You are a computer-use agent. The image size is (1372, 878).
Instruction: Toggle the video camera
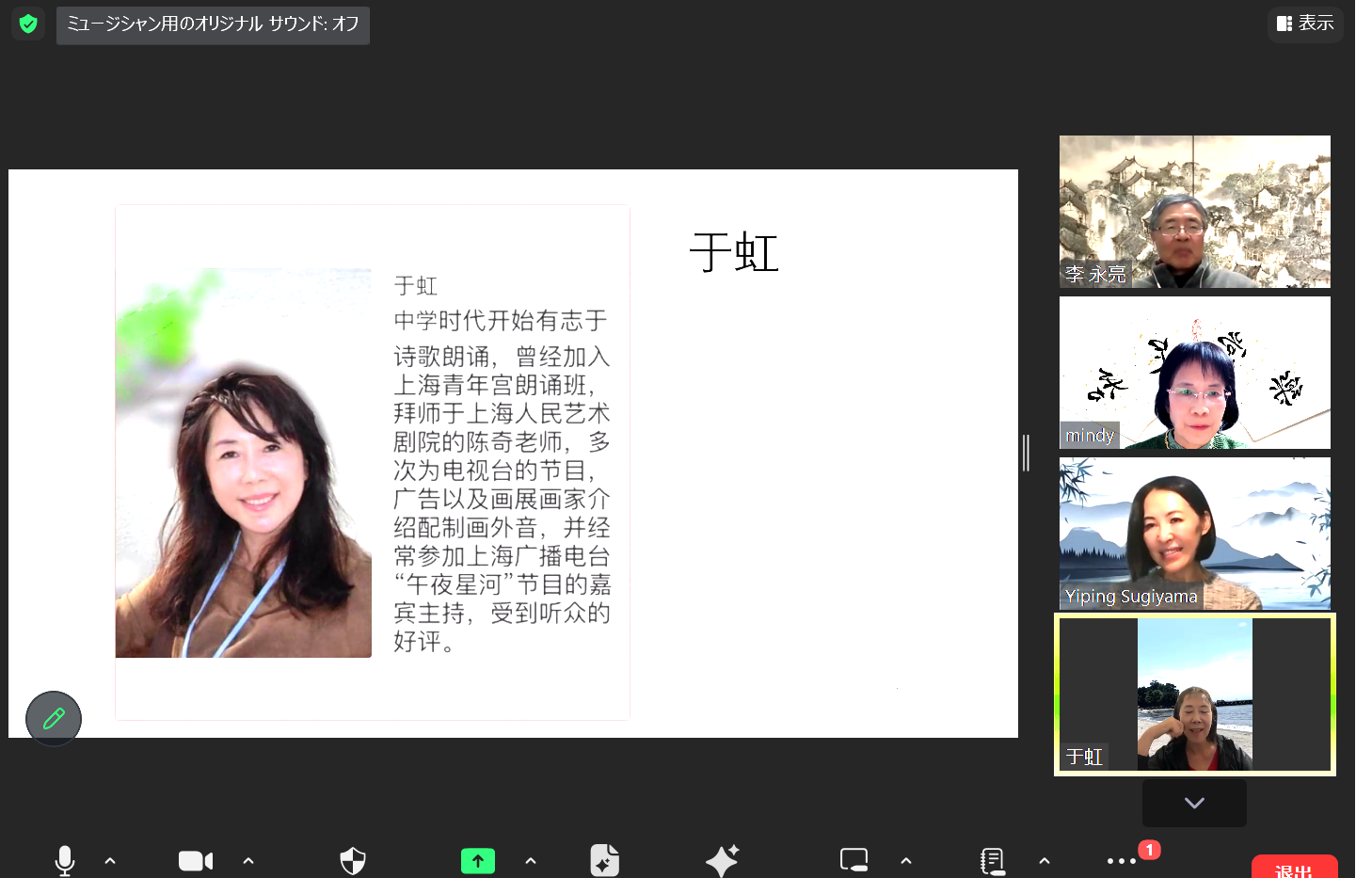195,860
